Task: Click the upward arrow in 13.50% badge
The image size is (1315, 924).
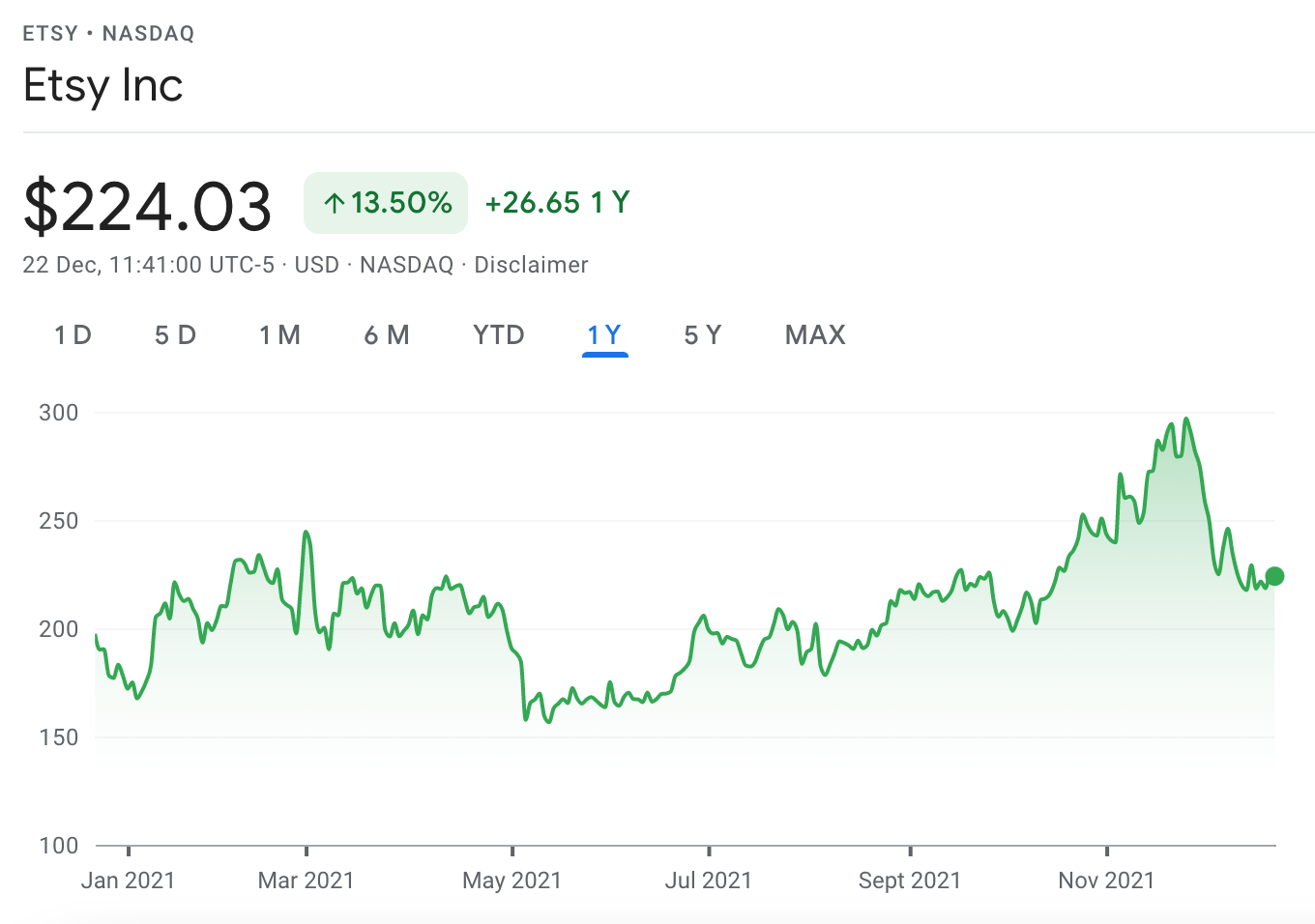Action: (335, 203)
